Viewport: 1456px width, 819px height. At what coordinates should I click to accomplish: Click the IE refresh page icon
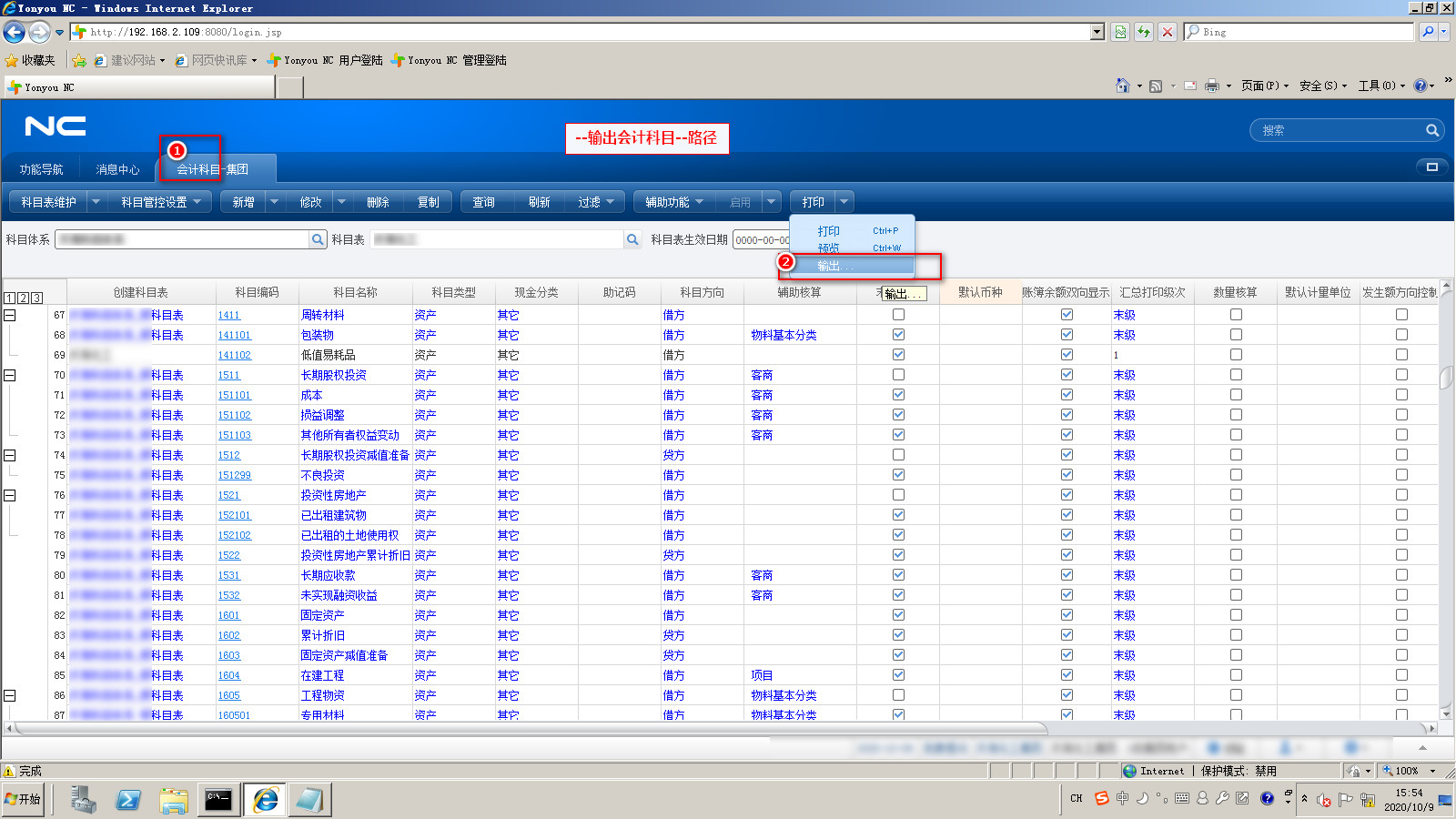click(1144, 32)
